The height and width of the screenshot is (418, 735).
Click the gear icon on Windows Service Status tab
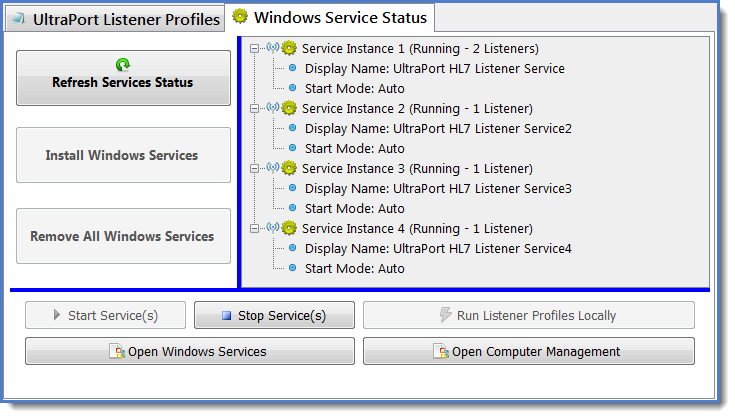pyautogui.click(x=240, y=16)
